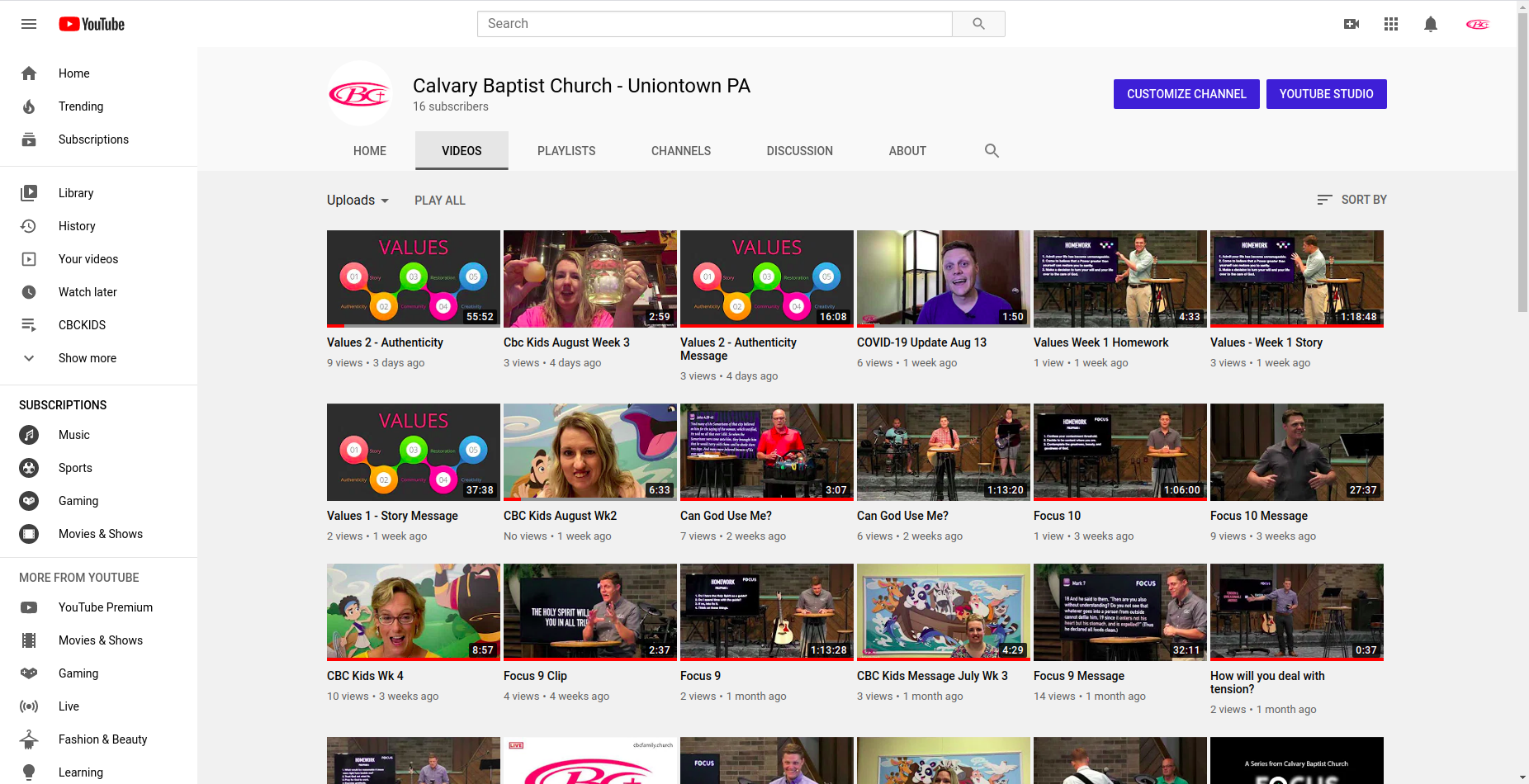The image size is (1529, 784).
Task: Open Your videos in sidebar
Action: click(x=99, y=259)
